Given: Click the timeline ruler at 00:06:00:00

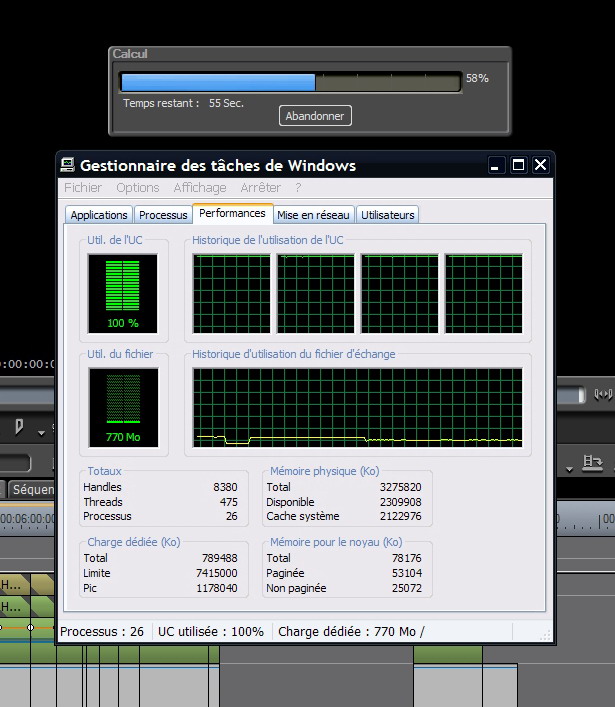Looking at the screenshot, I should (x=27, y=519).
